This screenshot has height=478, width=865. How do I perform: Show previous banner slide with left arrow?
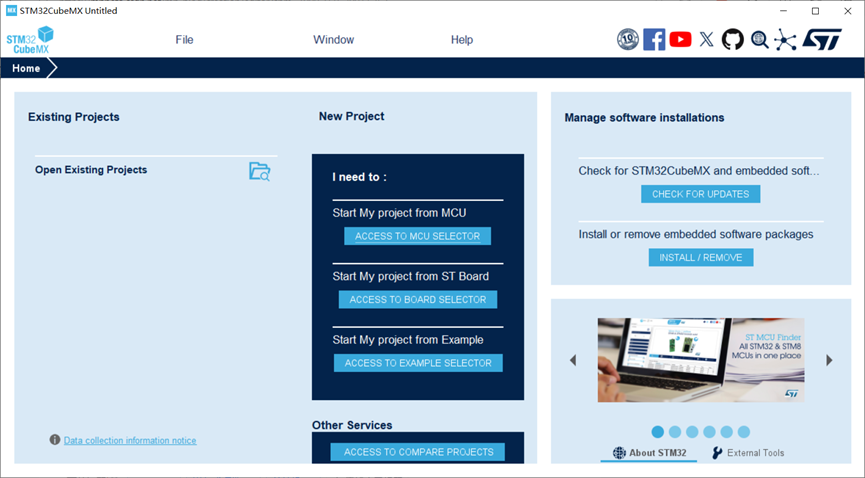pos(573,360)
